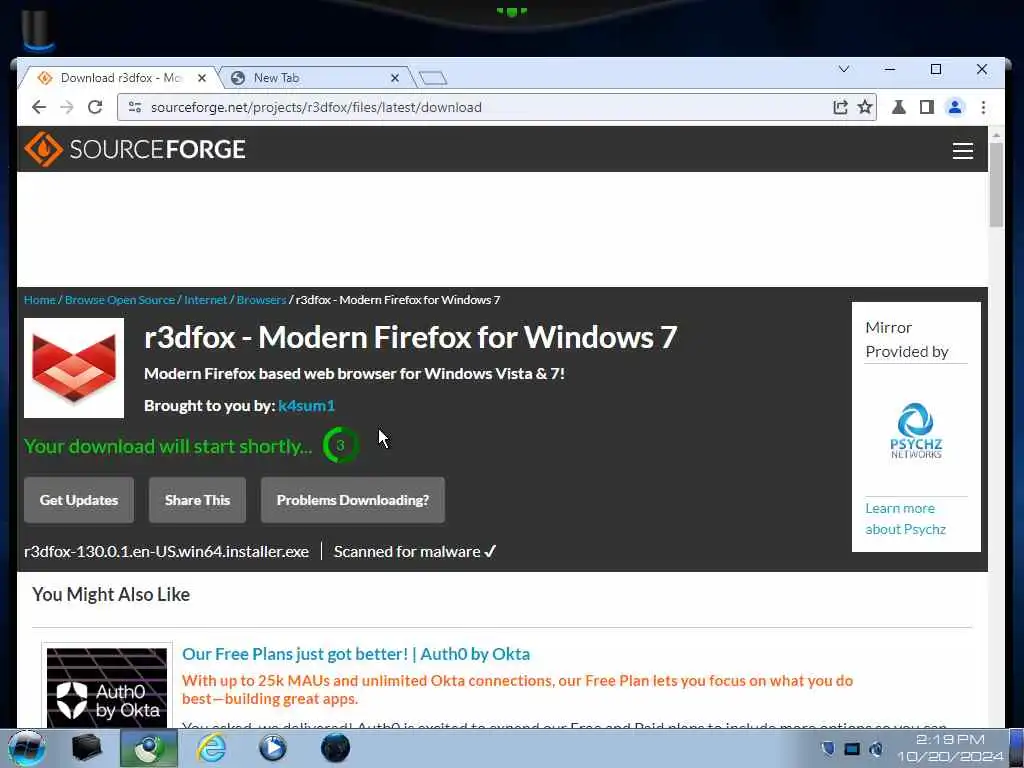Open the Browsers breadcrumb link
1024x768 pixels.
(261, 300)
